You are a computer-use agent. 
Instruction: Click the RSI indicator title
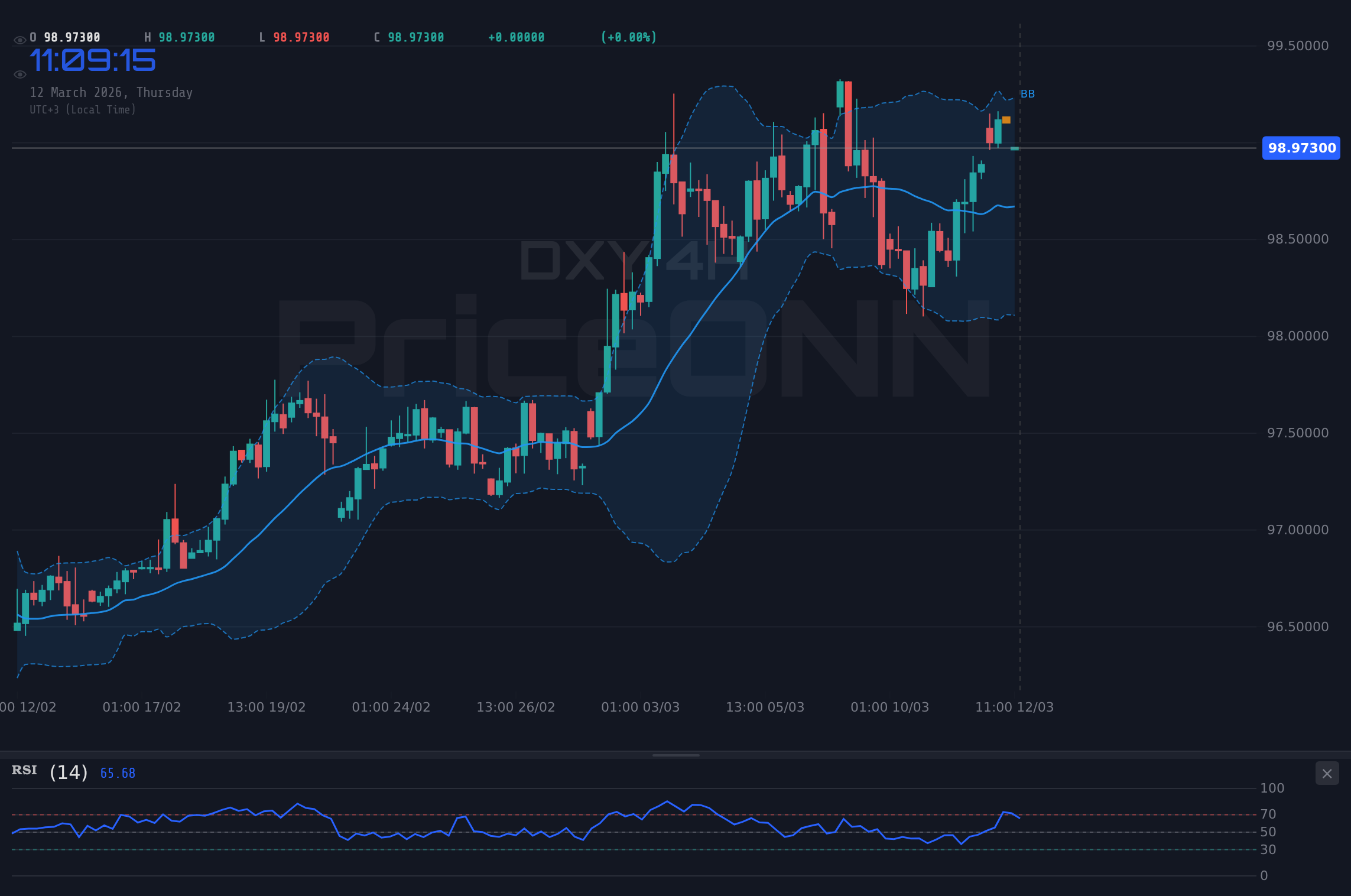click(x=24, y=770)
